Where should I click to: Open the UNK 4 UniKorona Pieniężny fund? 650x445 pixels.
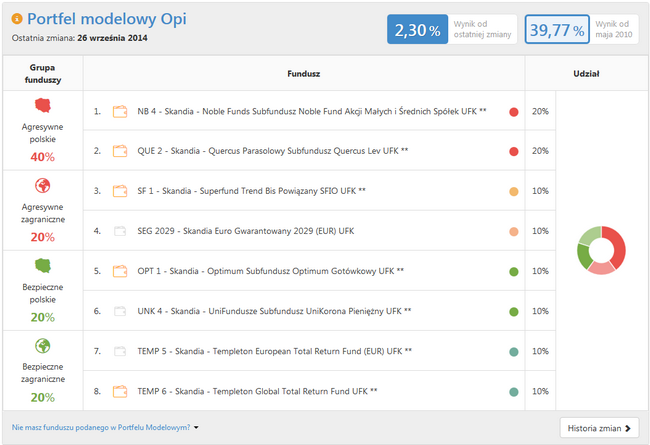click(x=273, y=311)
